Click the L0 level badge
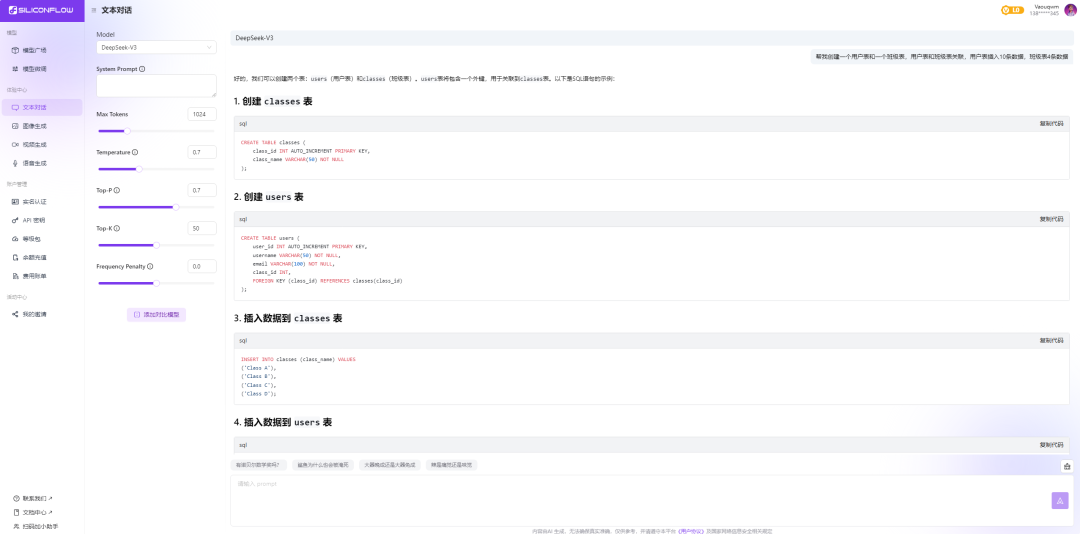Image resolution: width=1080 pixels, height=534 pixels. click(x=1012, y=10)
